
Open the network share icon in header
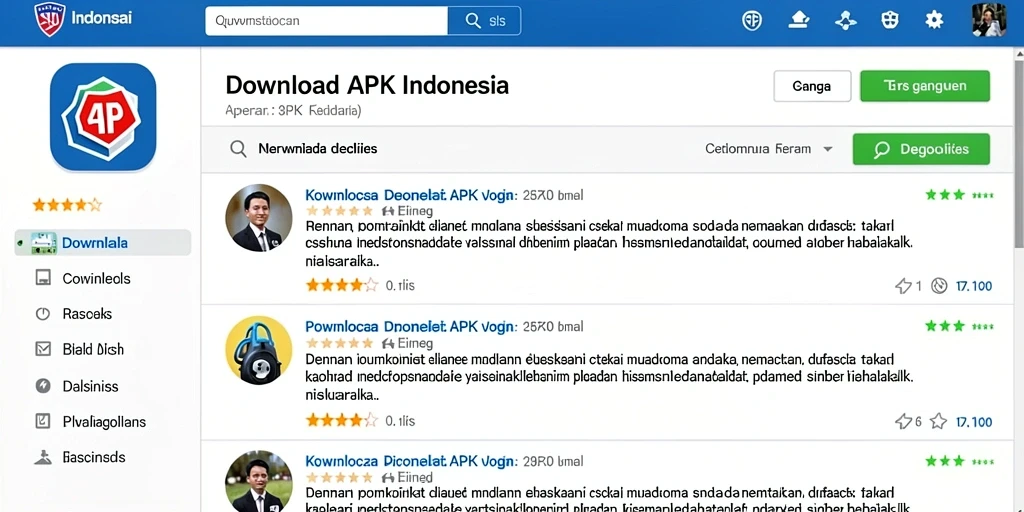pos(846,20)
